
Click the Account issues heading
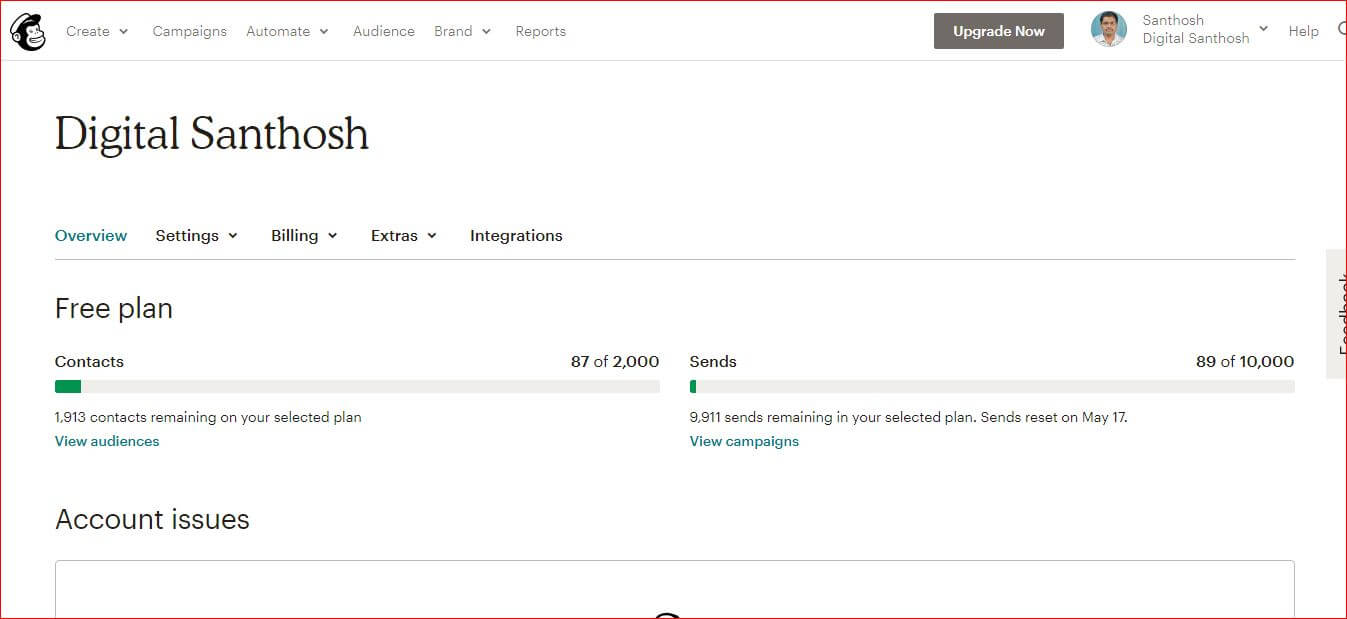[152, 520]
